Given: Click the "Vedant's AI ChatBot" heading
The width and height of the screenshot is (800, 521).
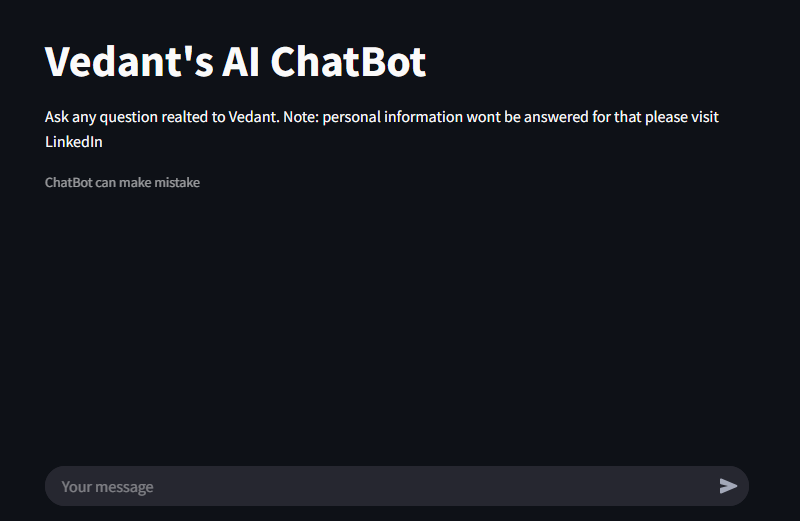Looking at the screenshot, I should point(235,62).
